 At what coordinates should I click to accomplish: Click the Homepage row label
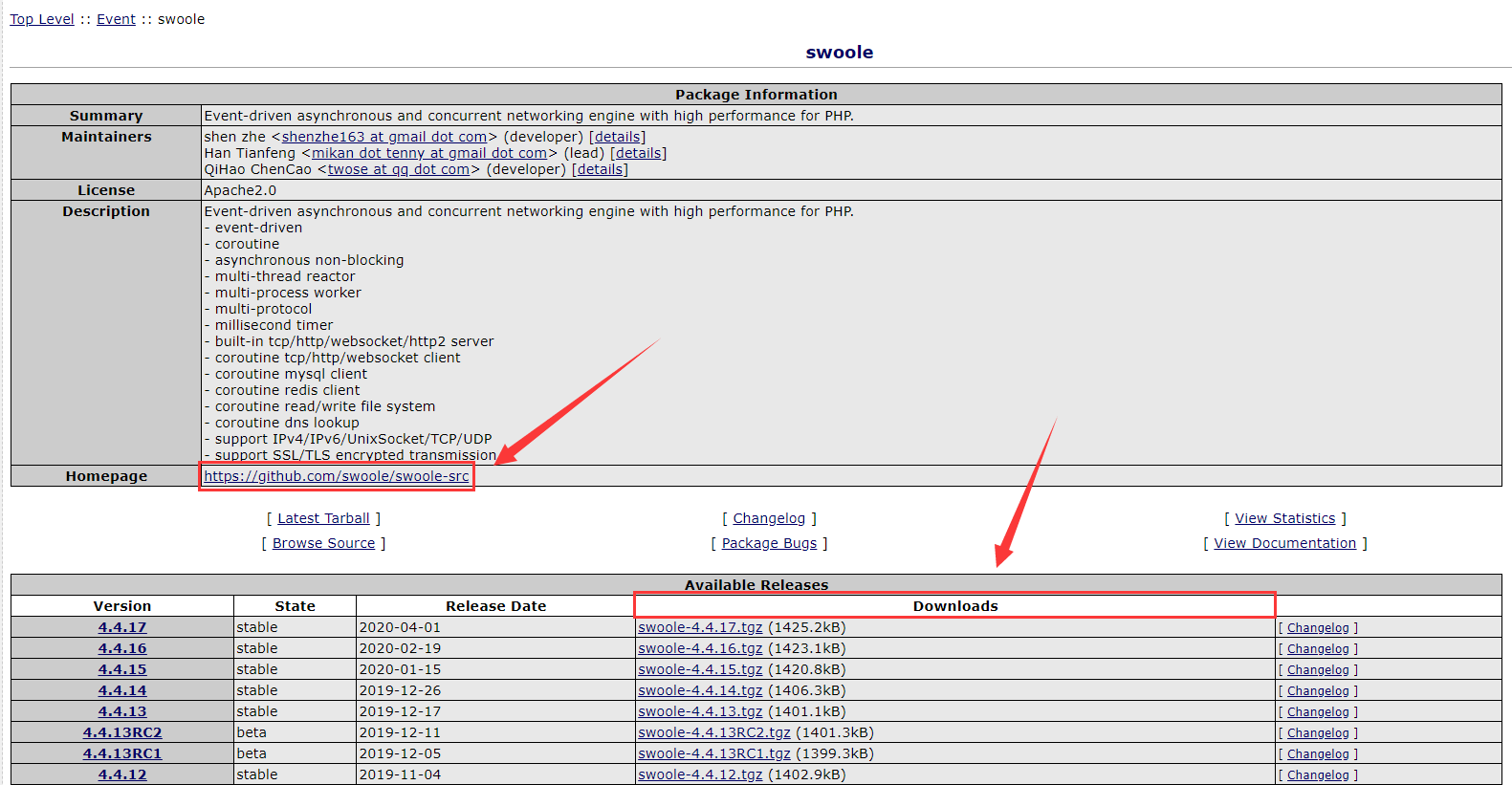pos(106,476)
